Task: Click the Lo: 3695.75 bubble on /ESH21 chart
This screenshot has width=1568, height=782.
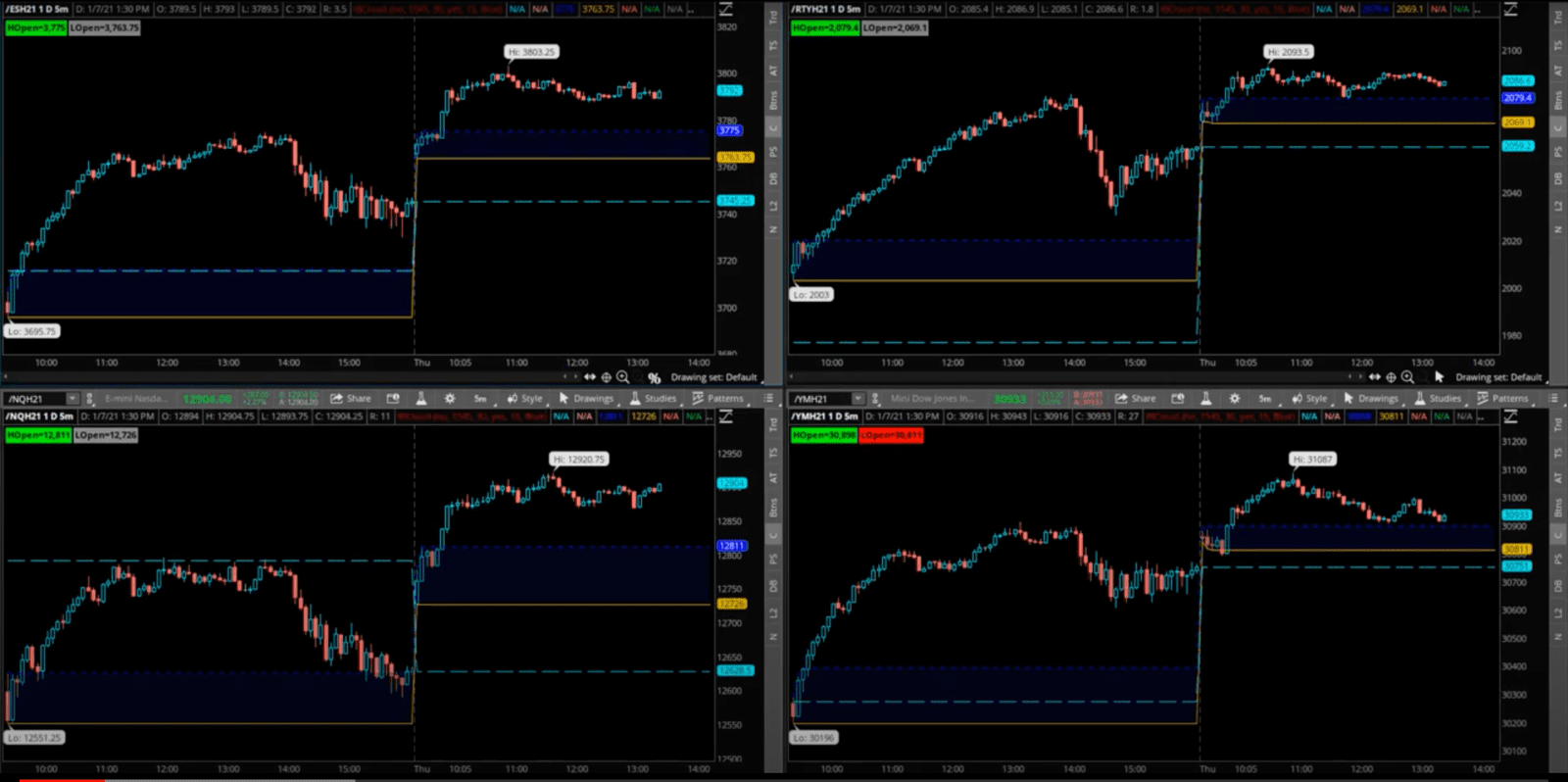Action: click(32, 331)
